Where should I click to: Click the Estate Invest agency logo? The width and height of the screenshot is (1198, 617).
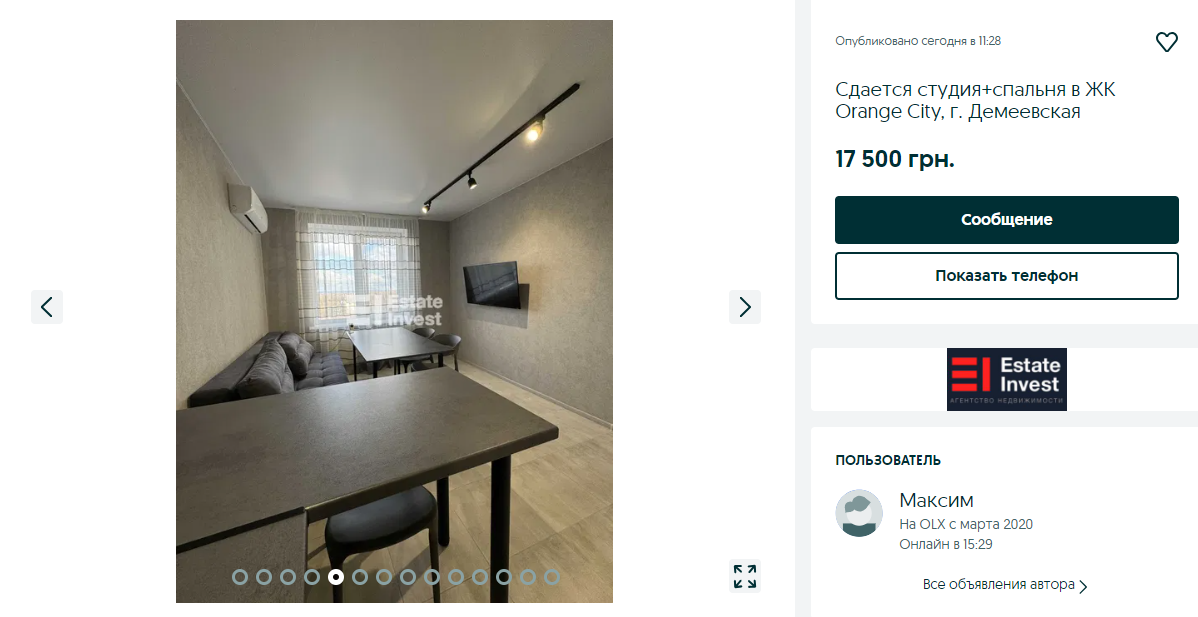click(1006, 380)
